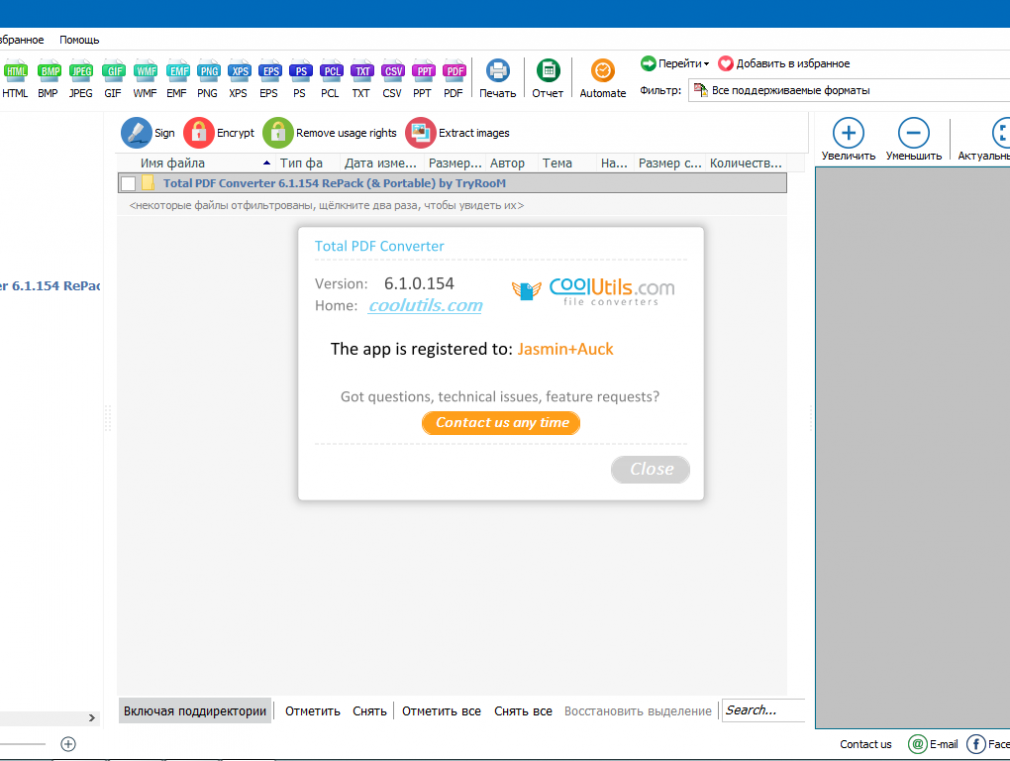Remove usage rights from PDF
The image size is (1010, 761).
[330, 133]
